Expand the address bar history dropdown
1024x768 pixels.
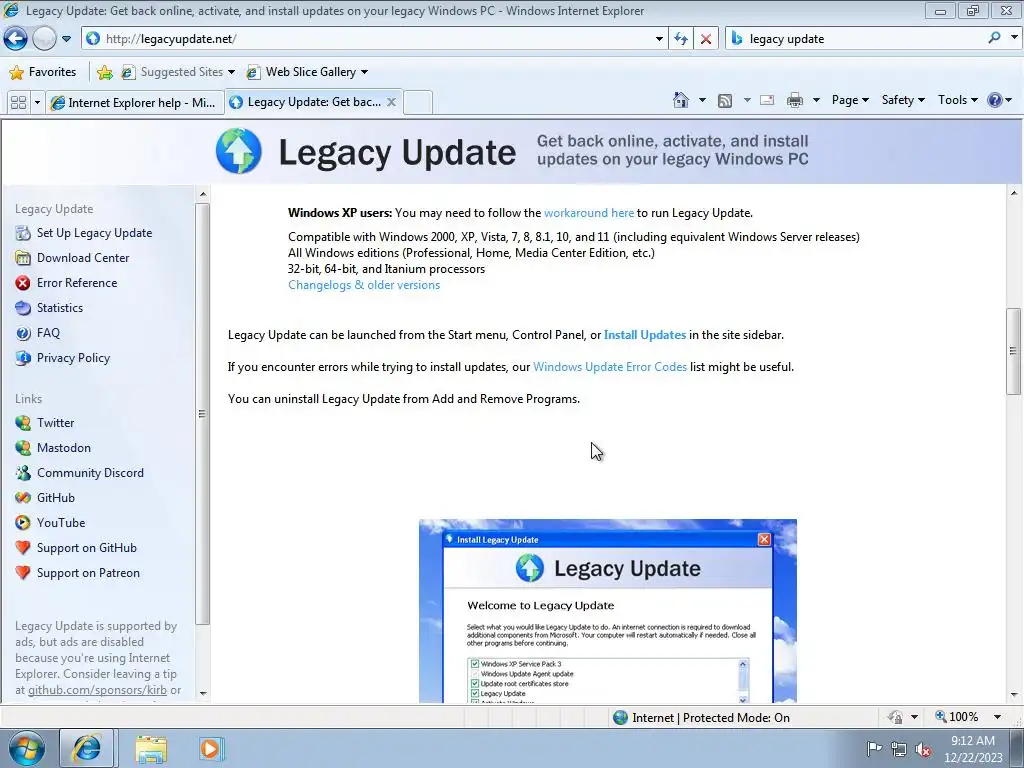(659, 39)
